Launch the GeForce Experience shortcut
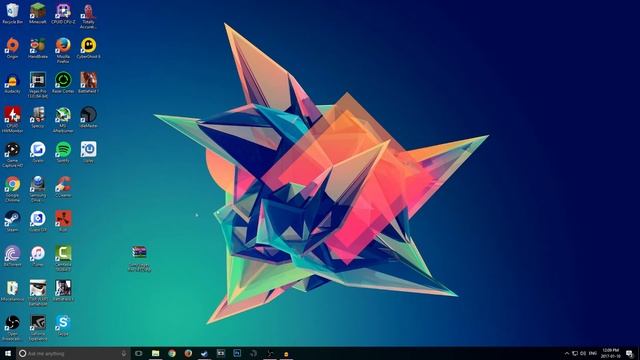 click(x=38, y=328)
